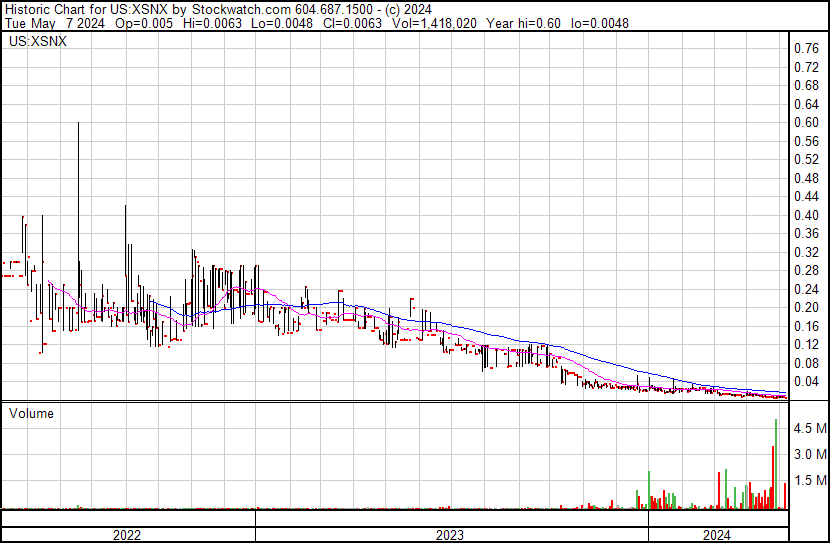Screen dimensions: 830x543
Task: Click the 0.40 price axis label
Action: 807,215
